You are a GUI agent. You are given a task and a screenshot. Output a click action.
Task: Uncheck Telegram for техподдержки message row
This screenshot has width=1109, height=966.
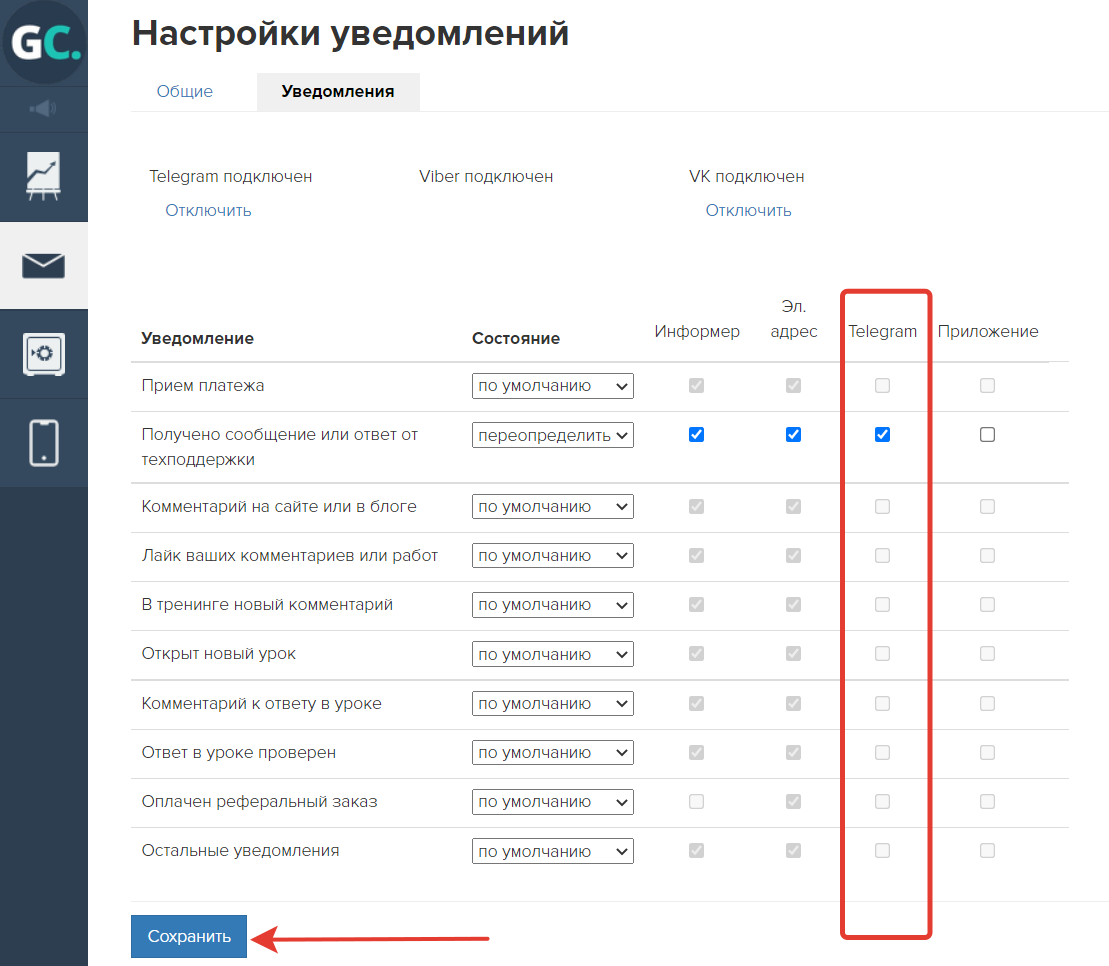click(x=883, y=434)
